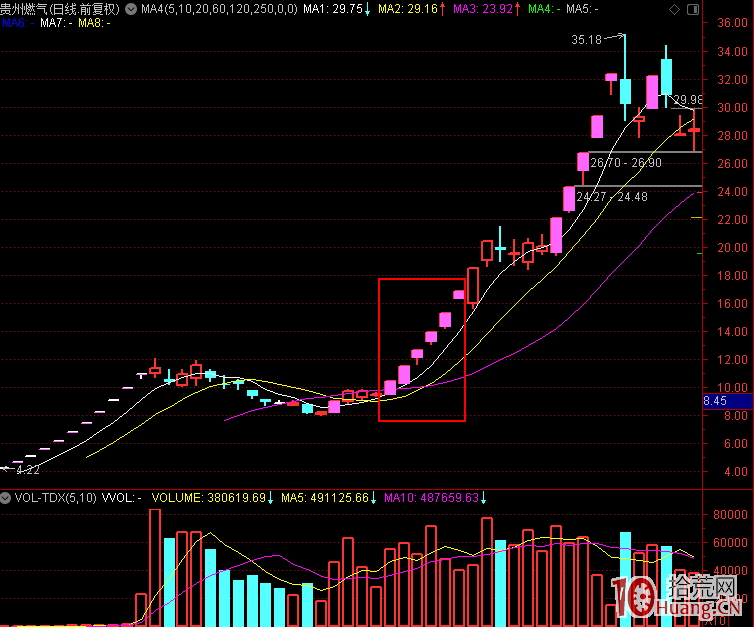The width and height of the screenshot is (754, 627).
Task: Click the 35.18 high price label
Action: [586, 39]
